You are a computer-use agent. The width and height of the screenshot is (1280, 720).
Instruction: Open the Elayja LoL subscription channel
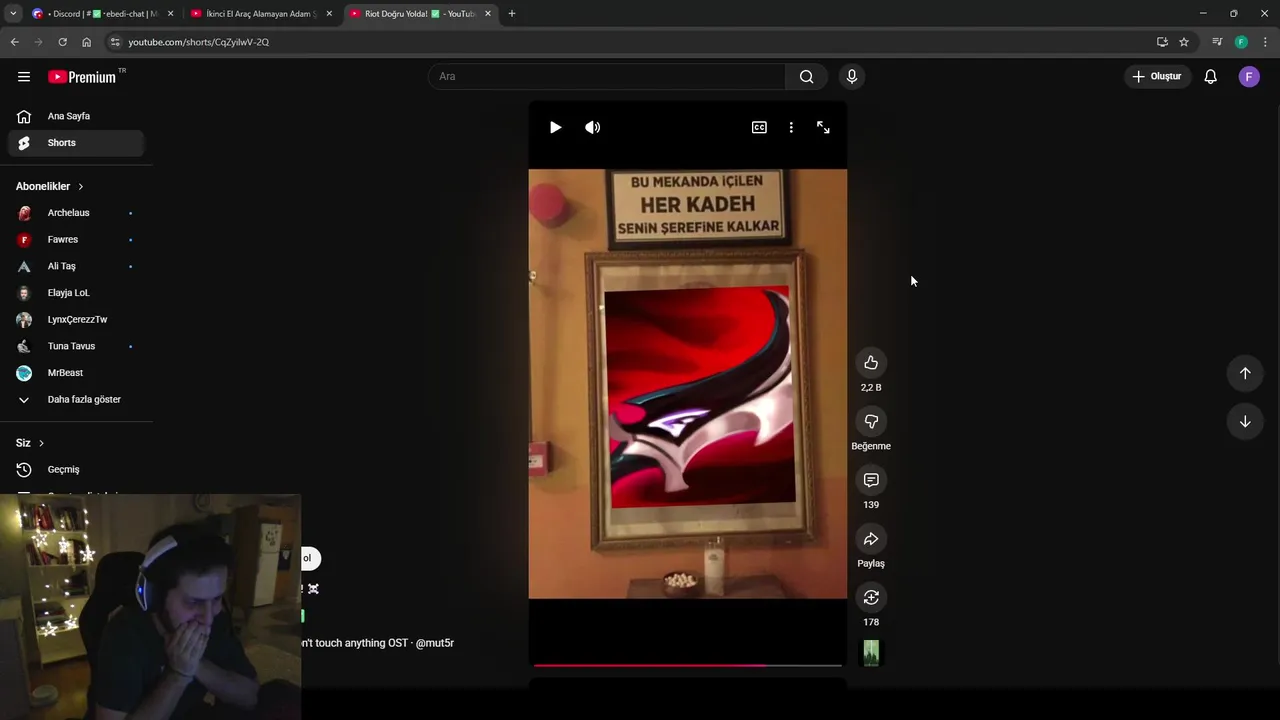[76, 293]
